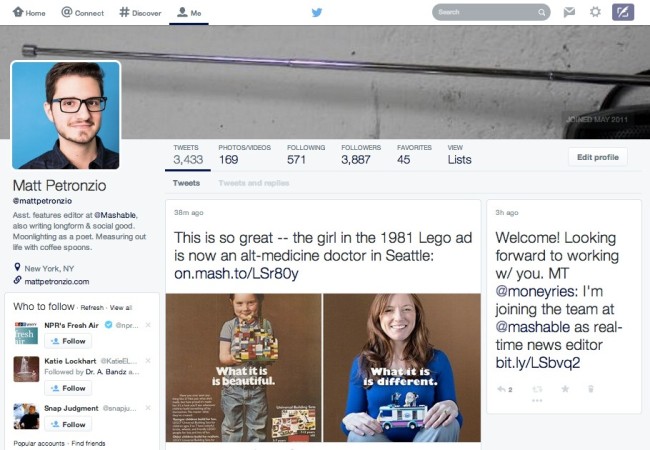Image resolution: width=650 pixels, height=450 pixels.
Task: Delete the Welcome tweet trash icon
Action: click(x=591, y=389)
